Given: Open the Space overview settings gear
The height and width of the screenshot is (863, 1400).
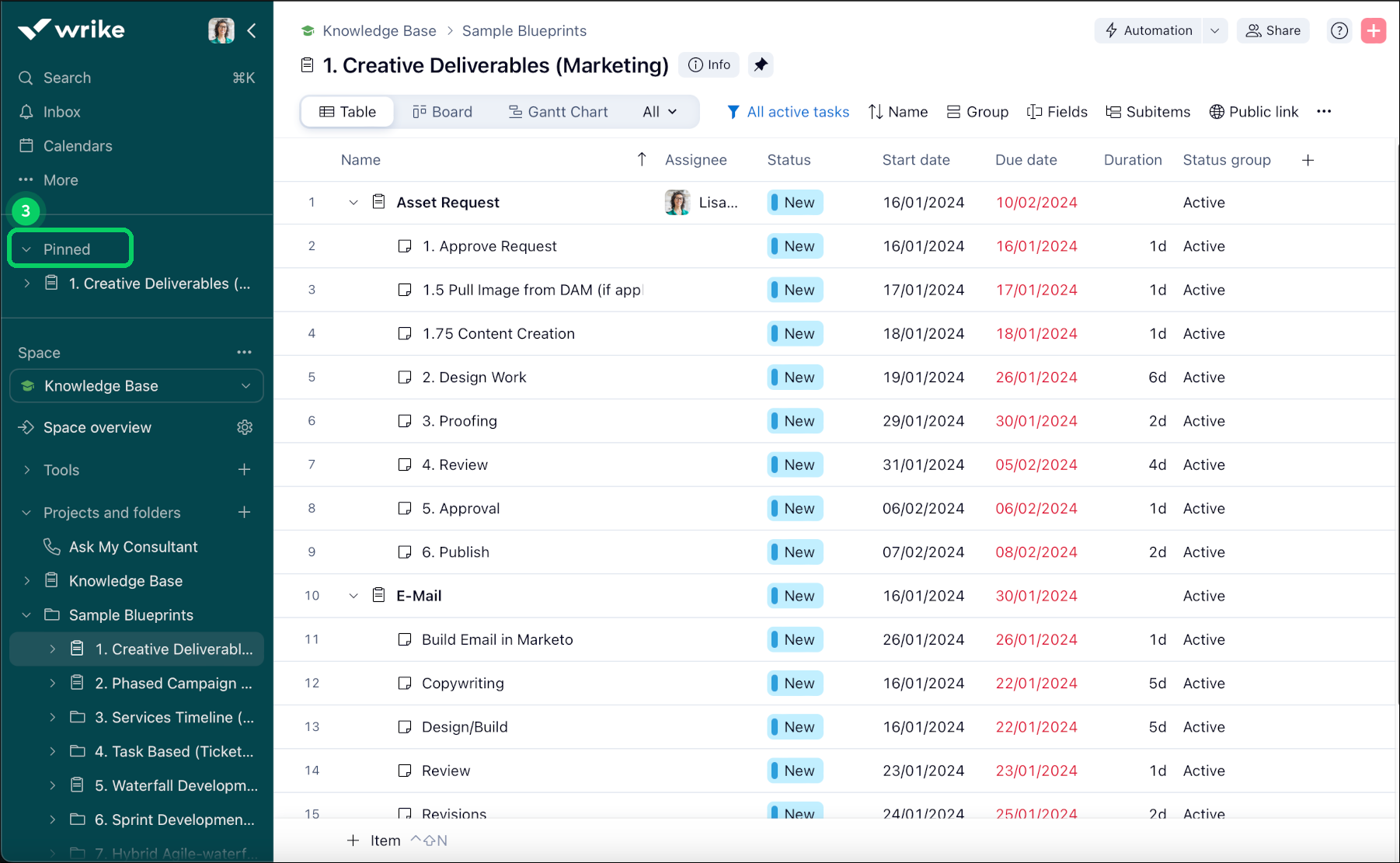Looking at the screenshot, I should (x=245, y=427).
